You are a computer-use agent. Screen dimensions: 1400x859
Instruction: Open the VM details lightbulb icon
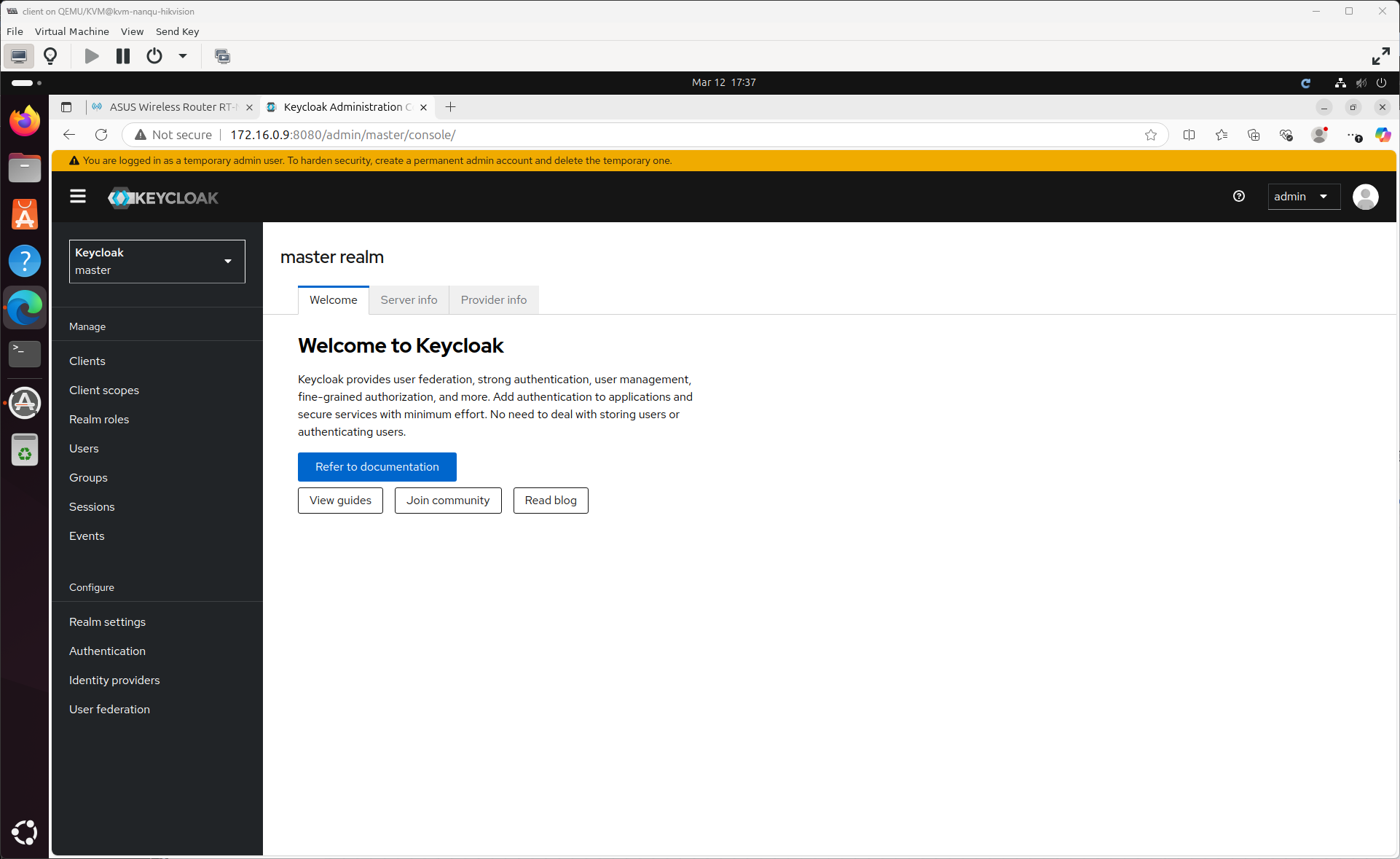[x=50, y=56]
